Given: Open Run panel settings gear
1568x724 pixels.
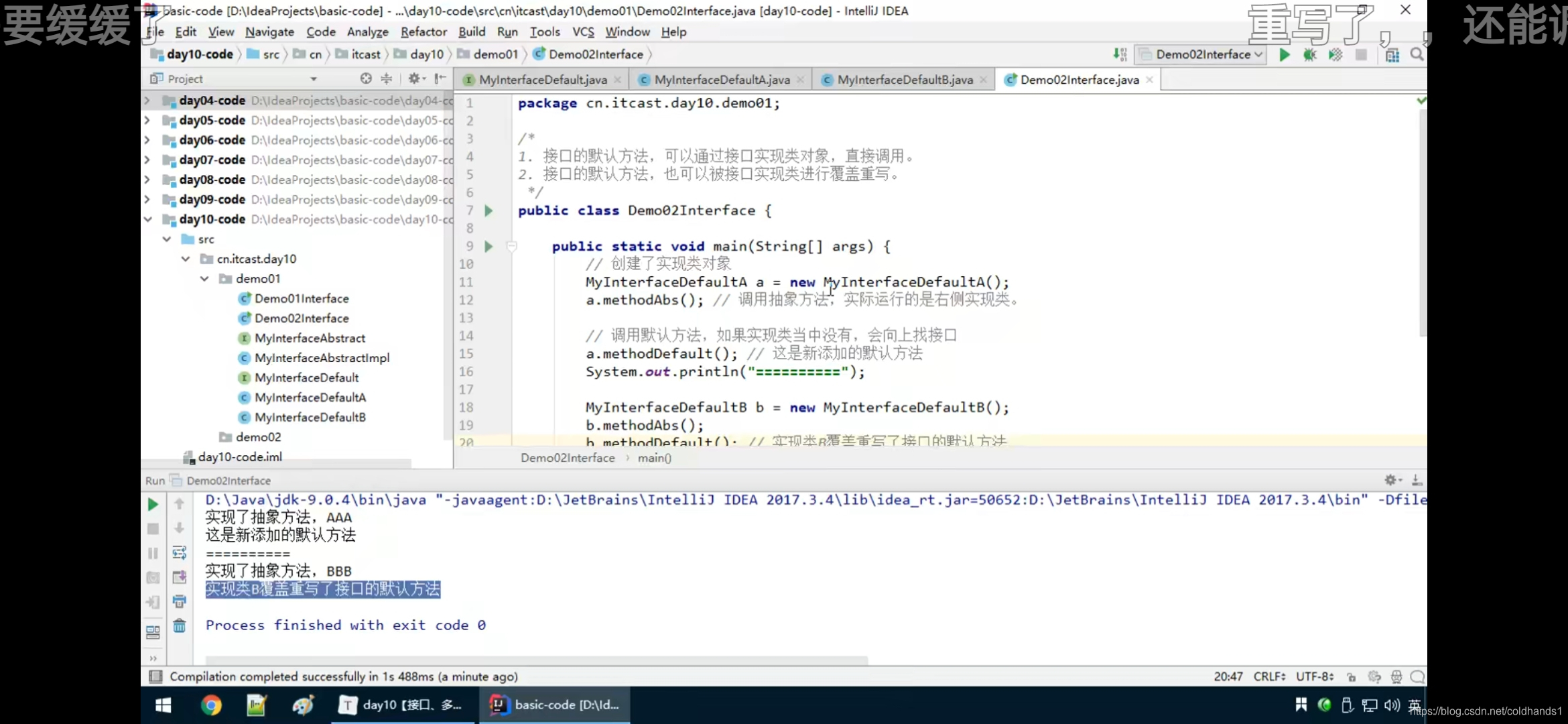Looking at the screenshot, I should click(x=1392, y=480).
